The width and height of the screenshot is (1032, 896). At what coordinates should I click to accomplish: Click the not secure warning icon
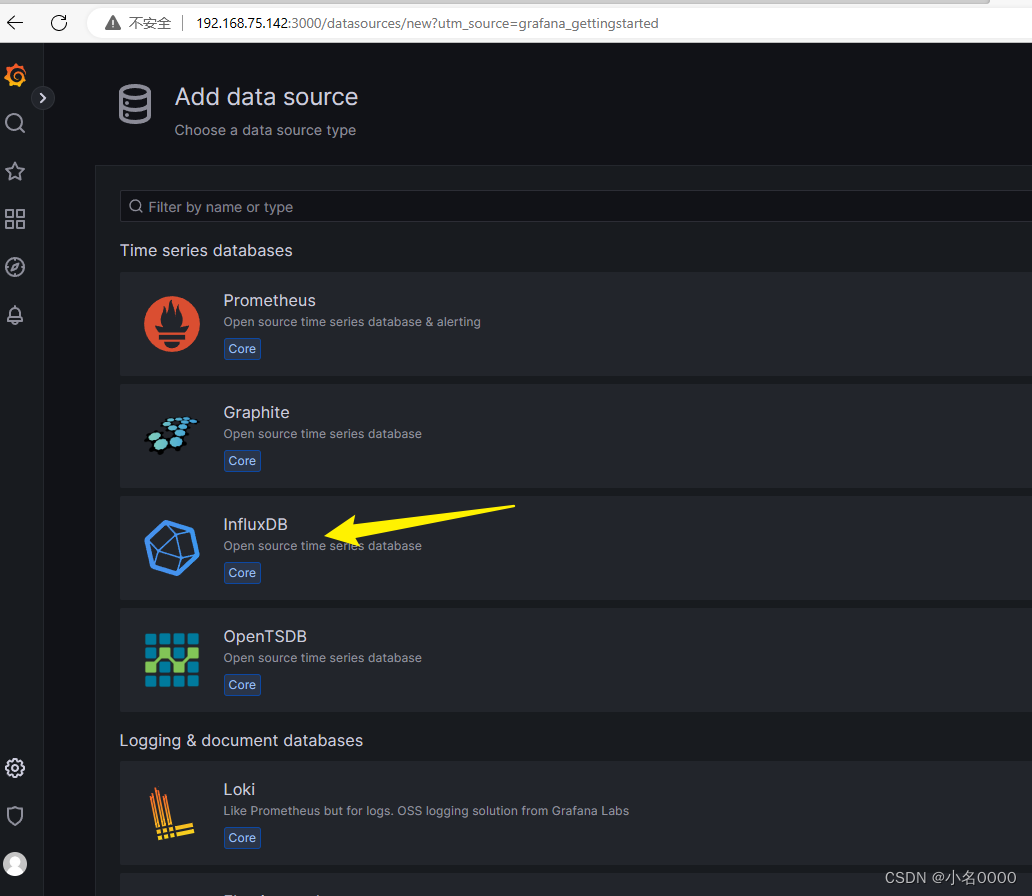(x=113, y=23)
